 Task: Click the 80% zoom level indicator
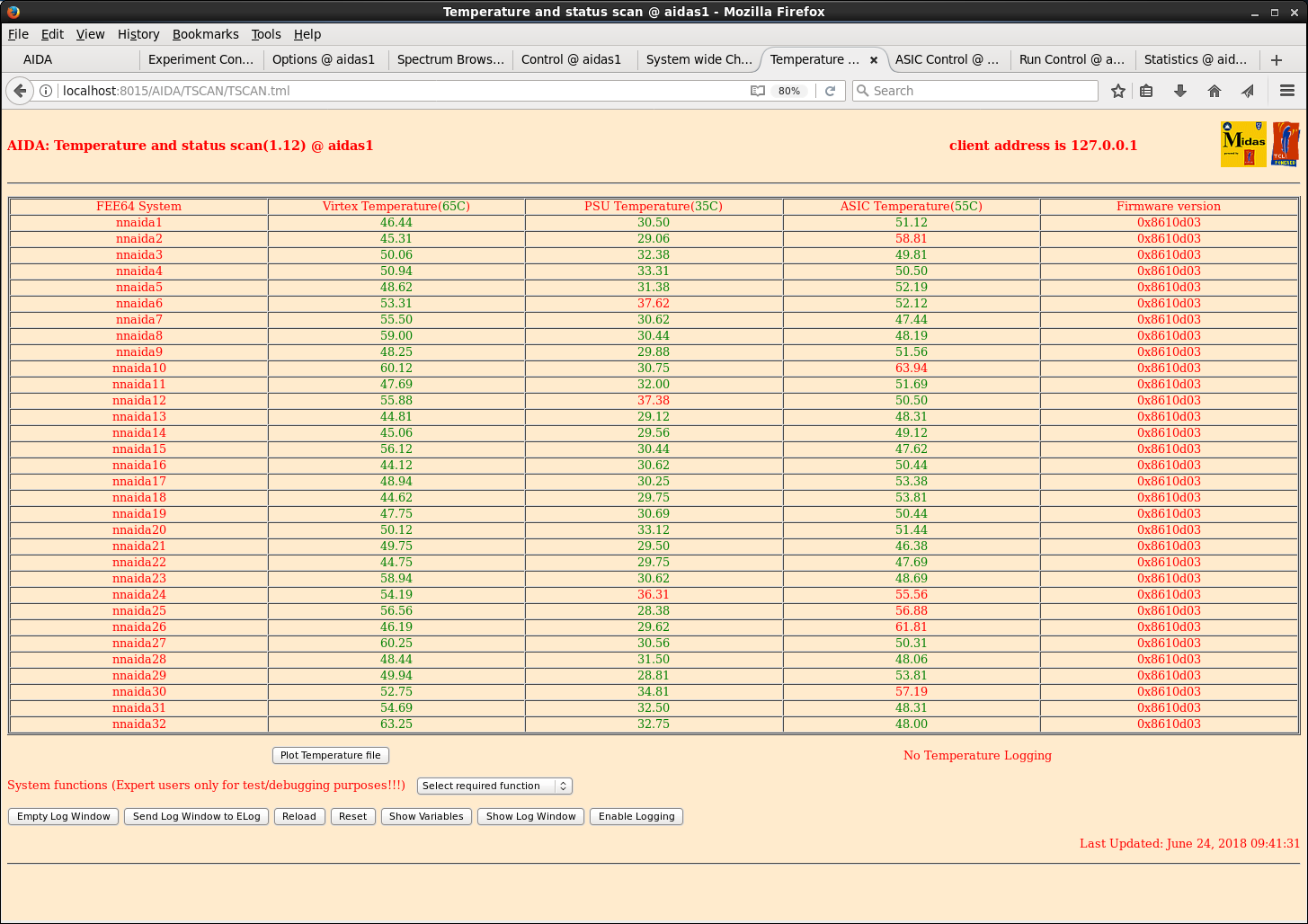click(x=789, y=91)
